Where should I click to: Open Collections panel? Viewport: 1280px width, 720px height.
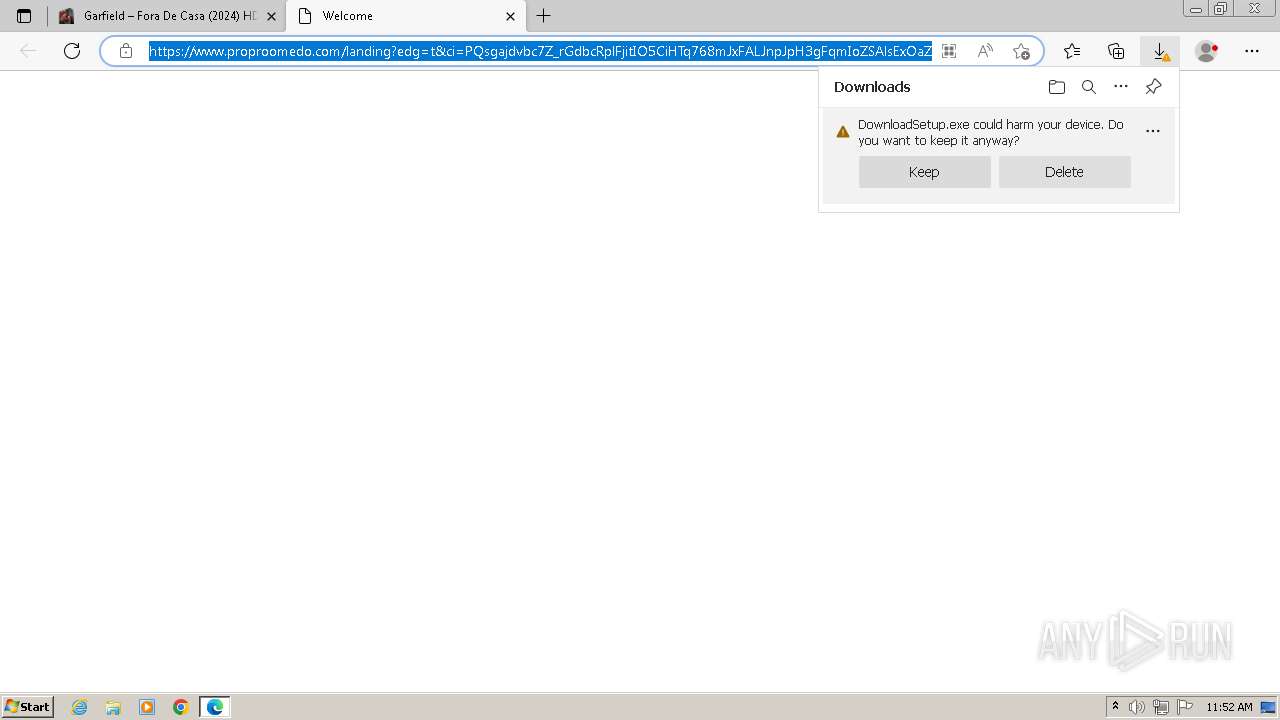[1116, 51]
